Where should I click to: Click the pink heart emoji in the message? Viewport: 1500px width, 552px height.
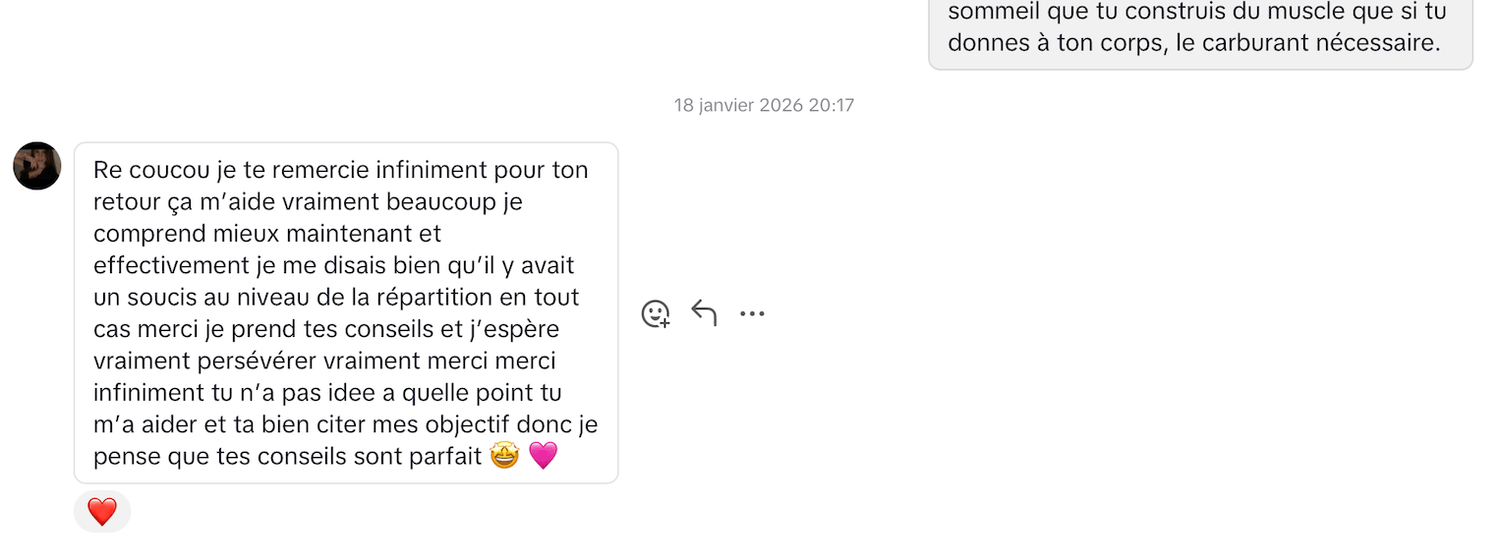tap(543, 457)
